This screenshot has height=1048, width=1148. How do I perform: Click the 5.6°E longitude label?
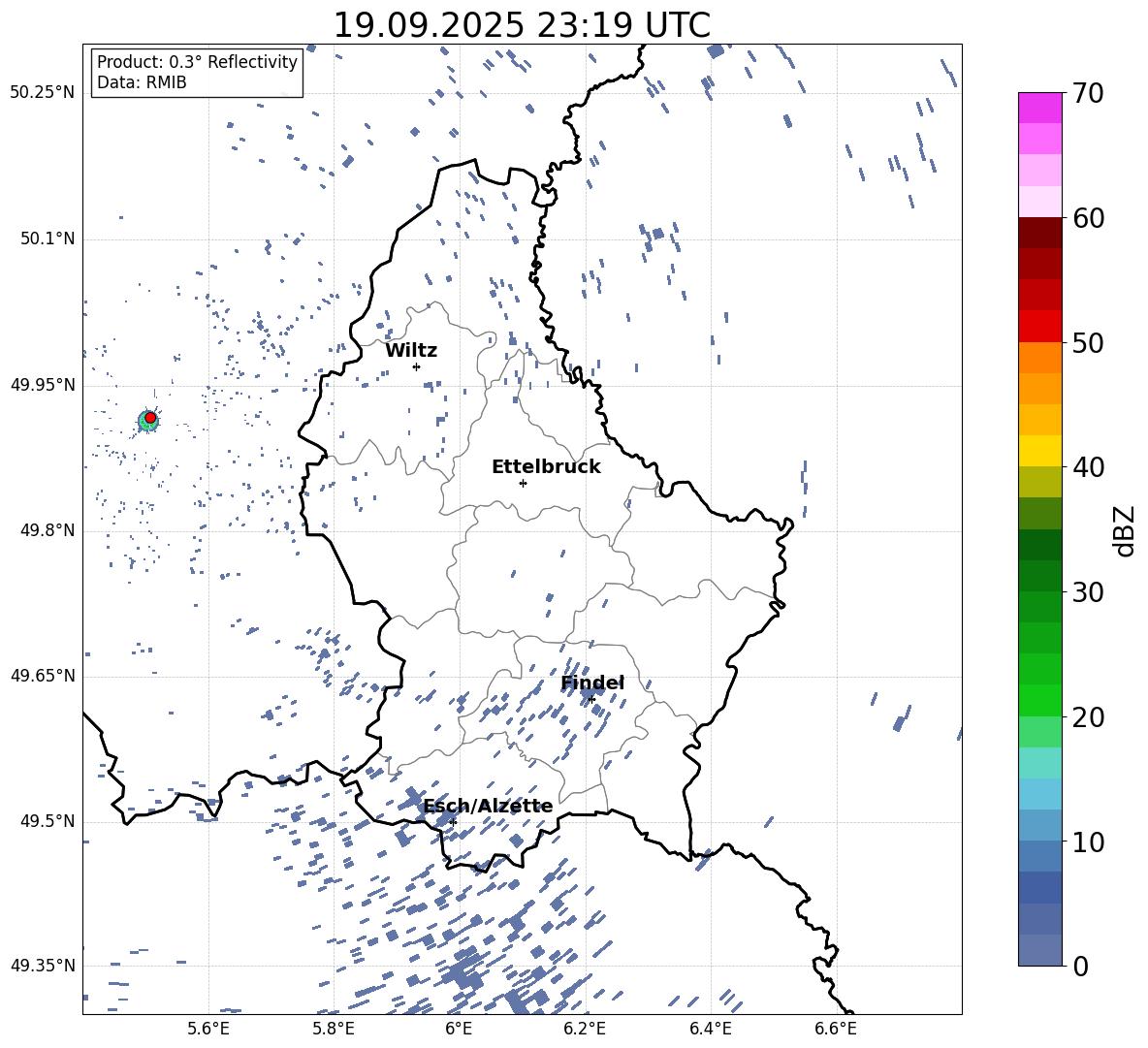click(x=208, y=1029)
